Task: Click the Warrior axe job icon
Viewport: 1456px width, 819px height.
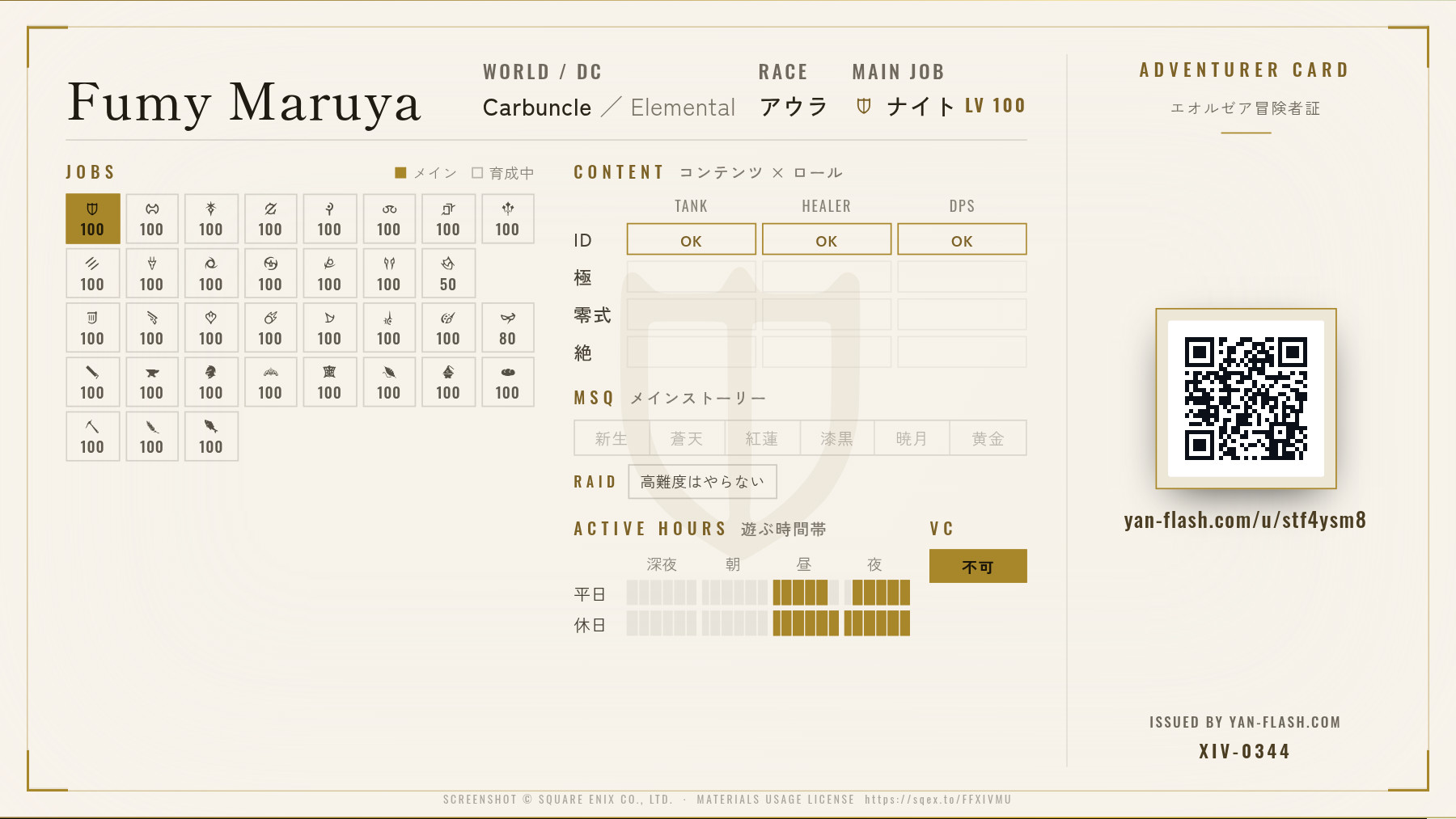Action: coord(151,209)
